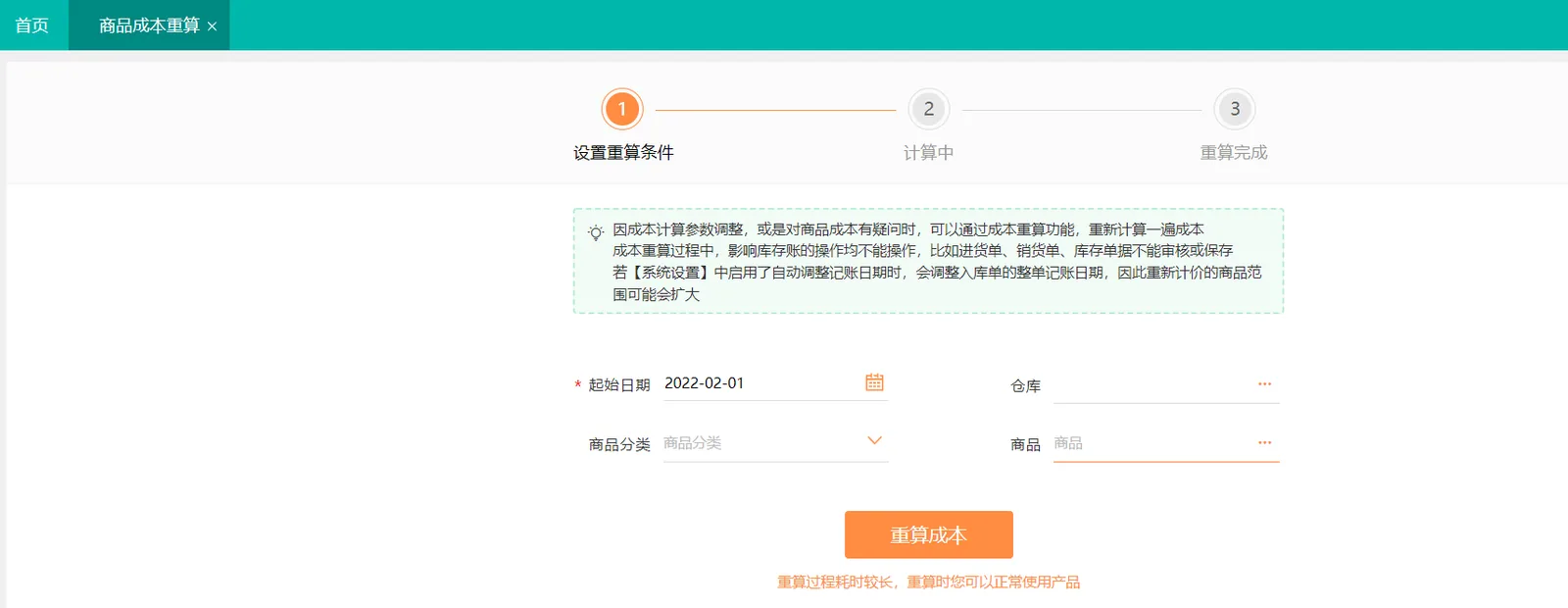Click the 商品分类 field label
The image size is (1568, 608).
[619, 445]
